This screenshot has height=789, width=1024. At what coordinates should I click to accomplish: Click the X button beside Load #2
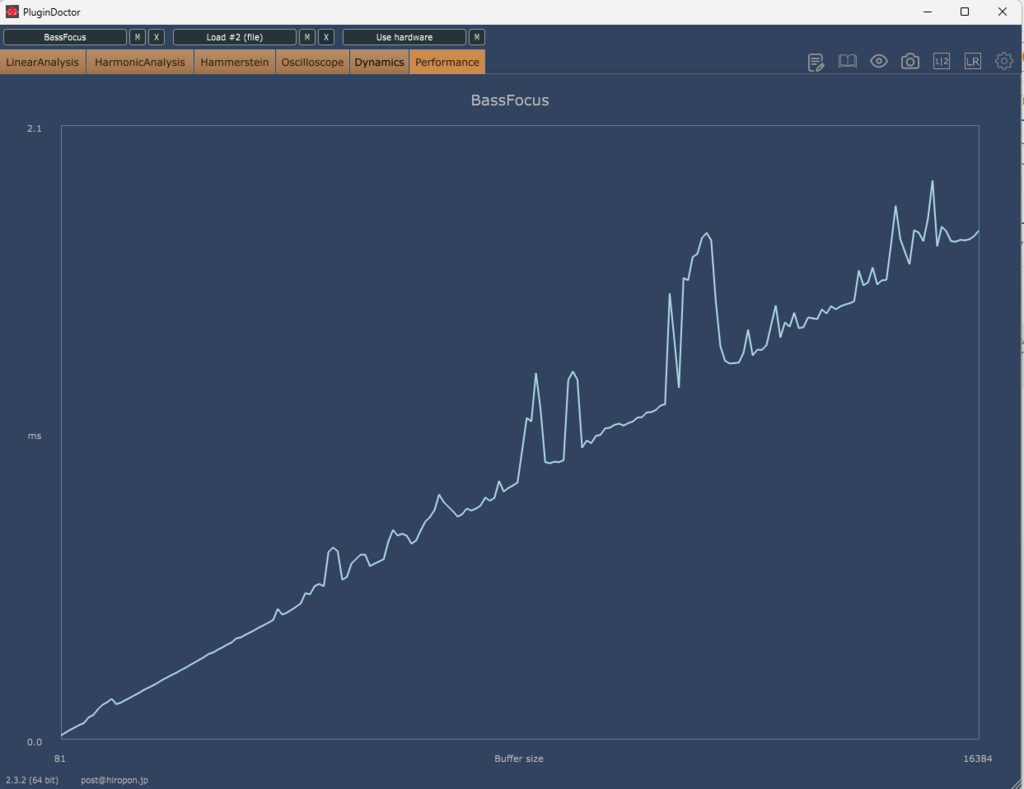326,37
